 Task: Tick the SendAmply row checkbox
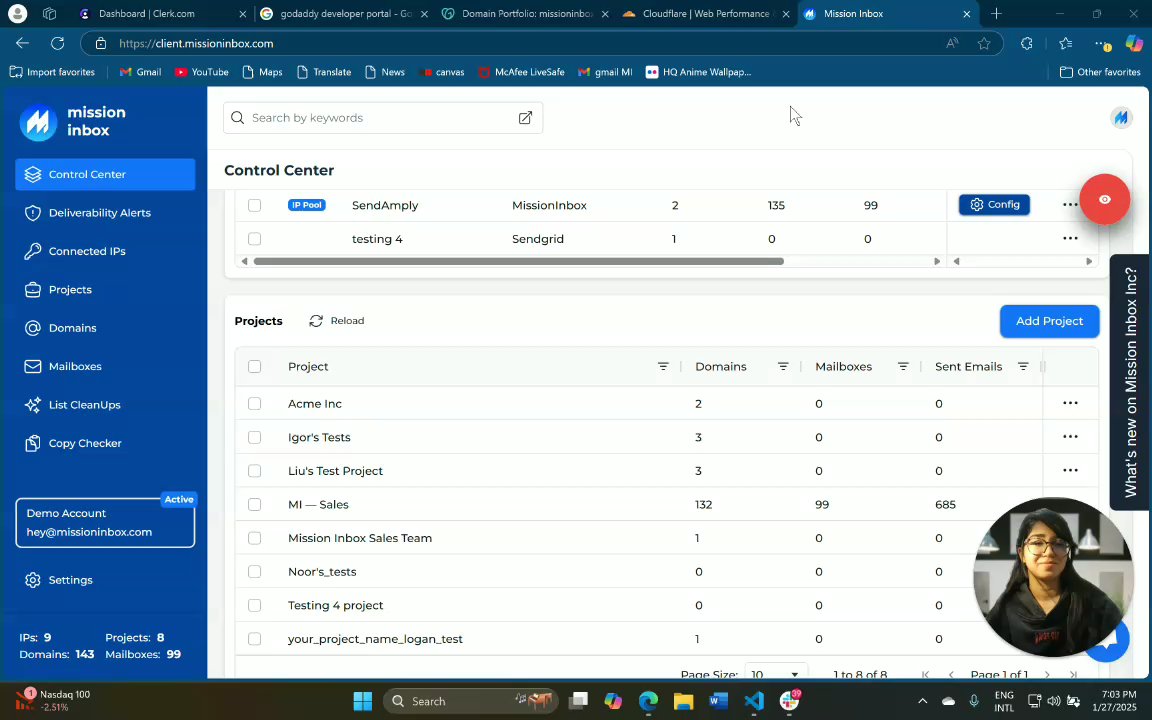pos(254,205)
